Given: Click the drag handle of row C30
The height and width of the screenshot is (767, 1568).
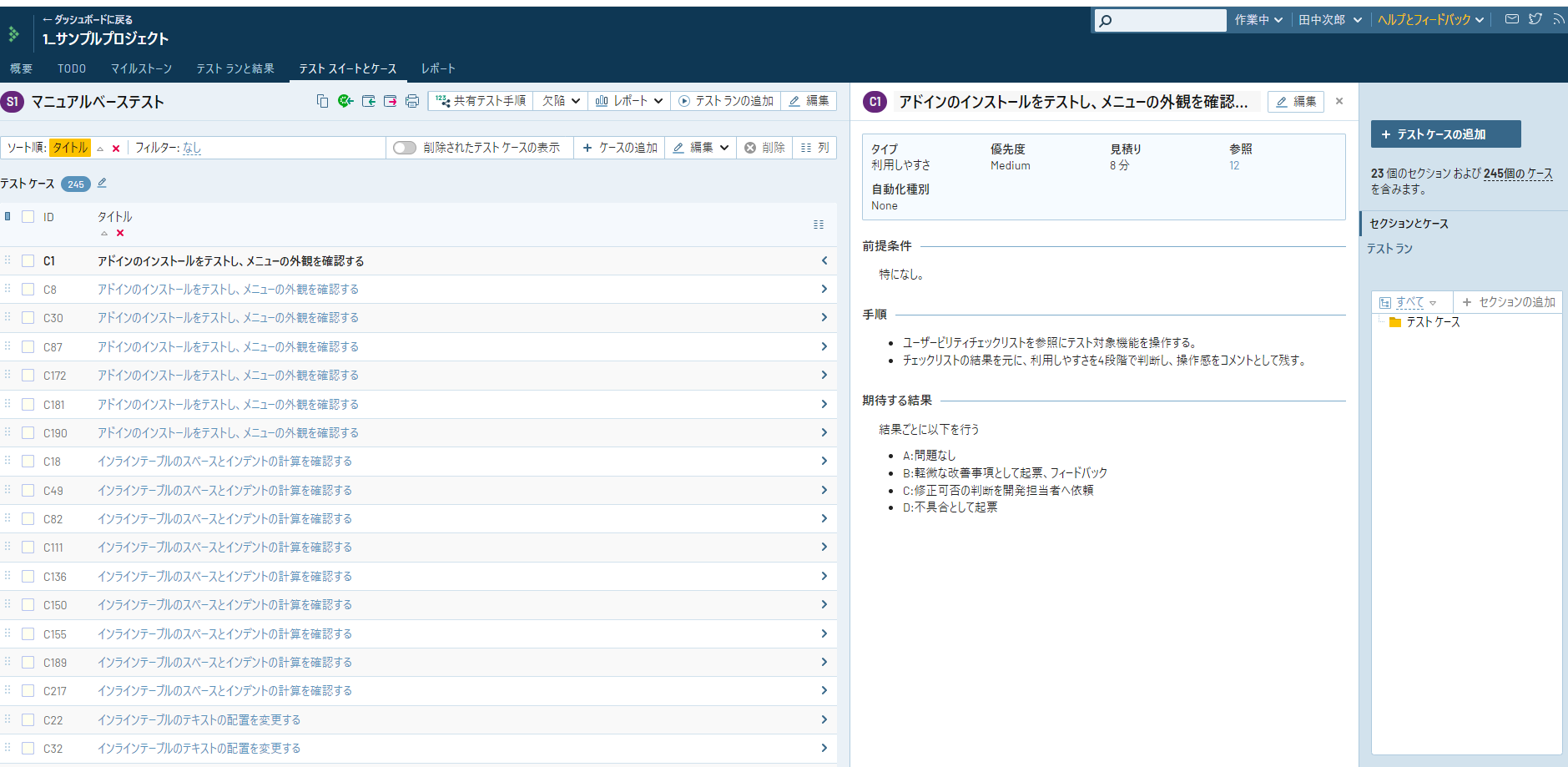Looking at the screenshot, I should 8,317.
